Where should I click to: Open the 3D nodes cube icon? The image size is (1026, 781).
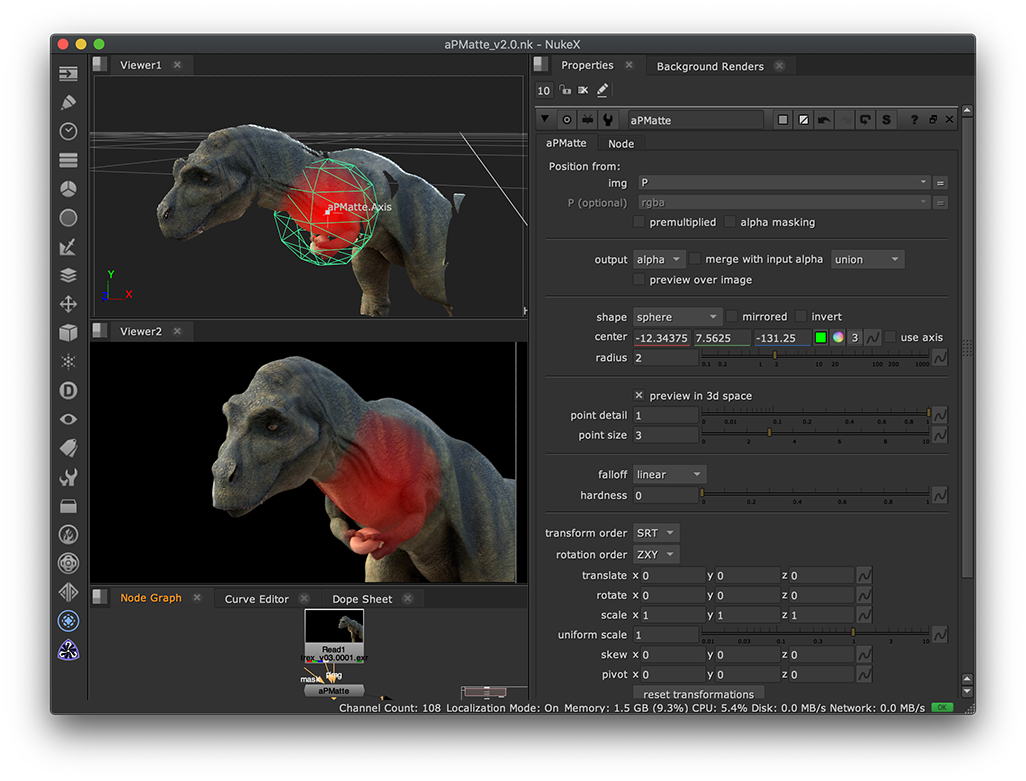coord(68,333)
